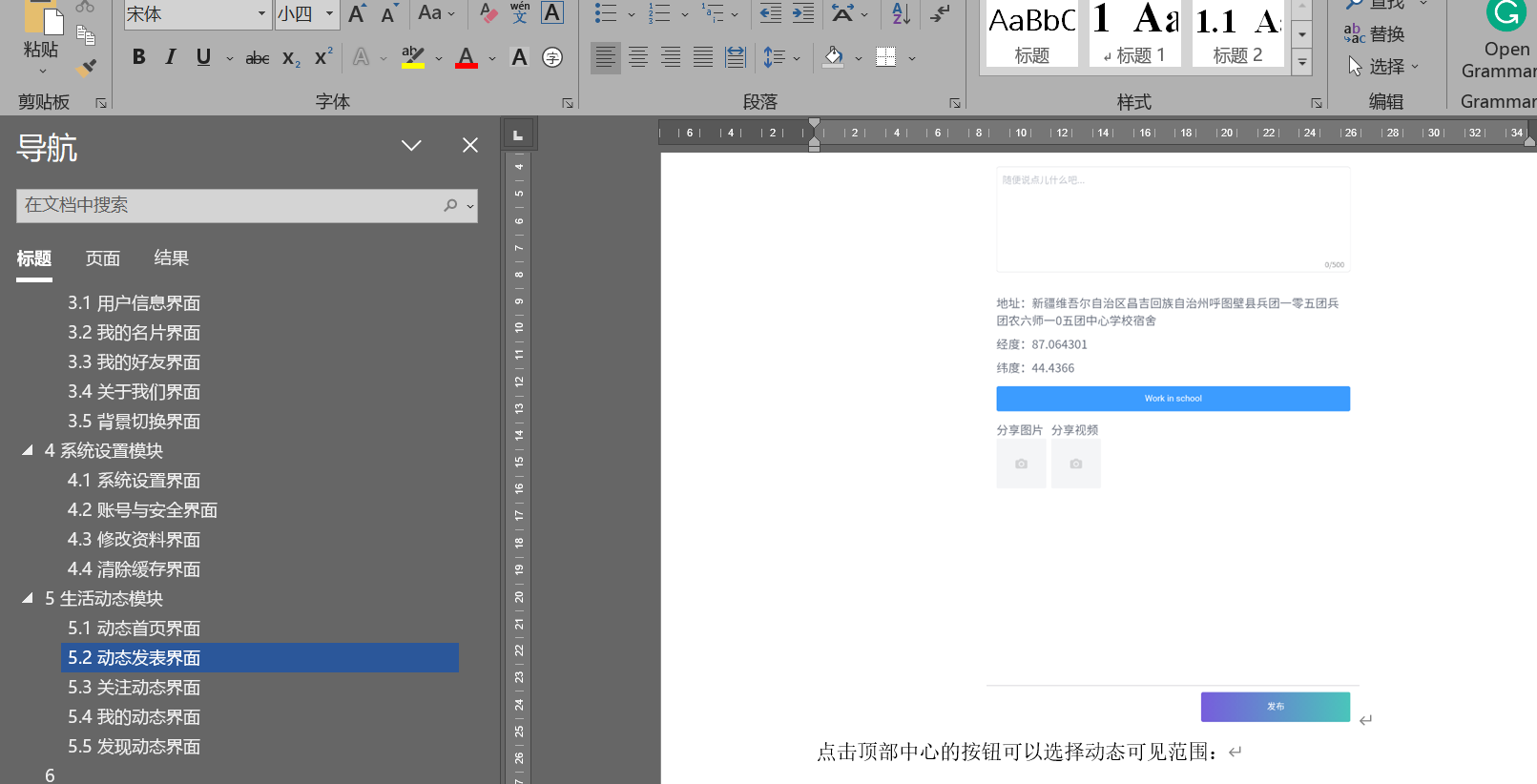The width and height of the screenshot is (1537, 784).
Task: Click the red font color swatch
Action: (467, 57)
